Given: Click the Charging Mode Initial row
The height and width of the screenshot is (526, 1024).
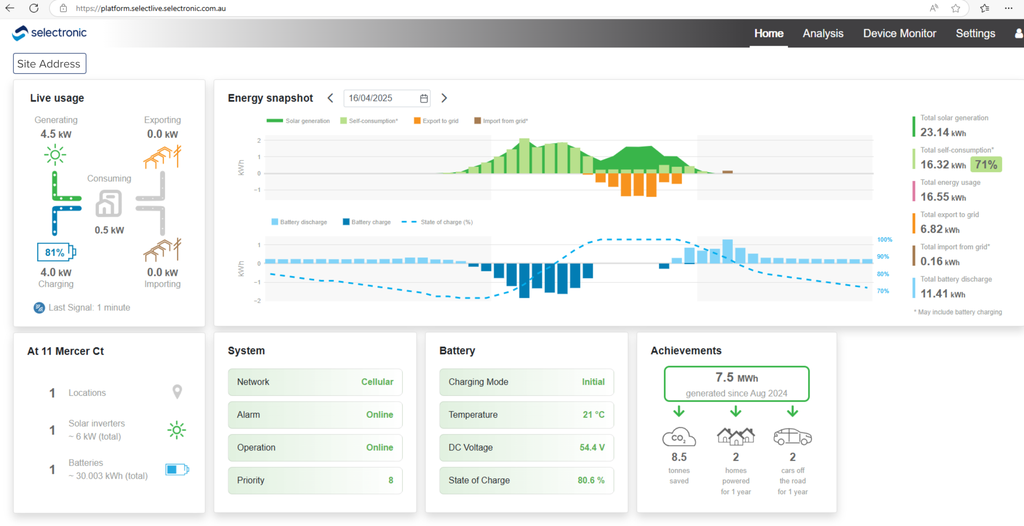Looking at the screenshot, I should (x=526, y=382).
